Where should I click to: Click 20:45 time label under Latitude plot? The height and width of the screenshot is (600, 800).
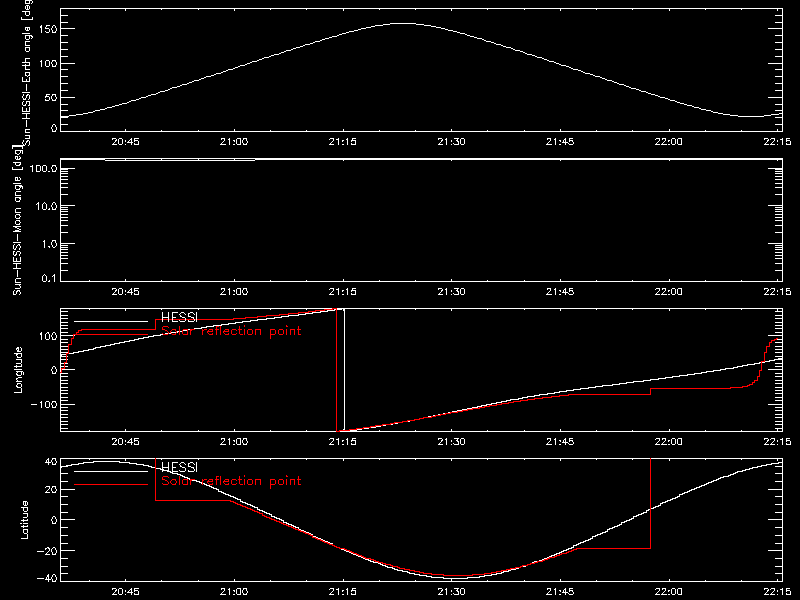click(126, 591)
